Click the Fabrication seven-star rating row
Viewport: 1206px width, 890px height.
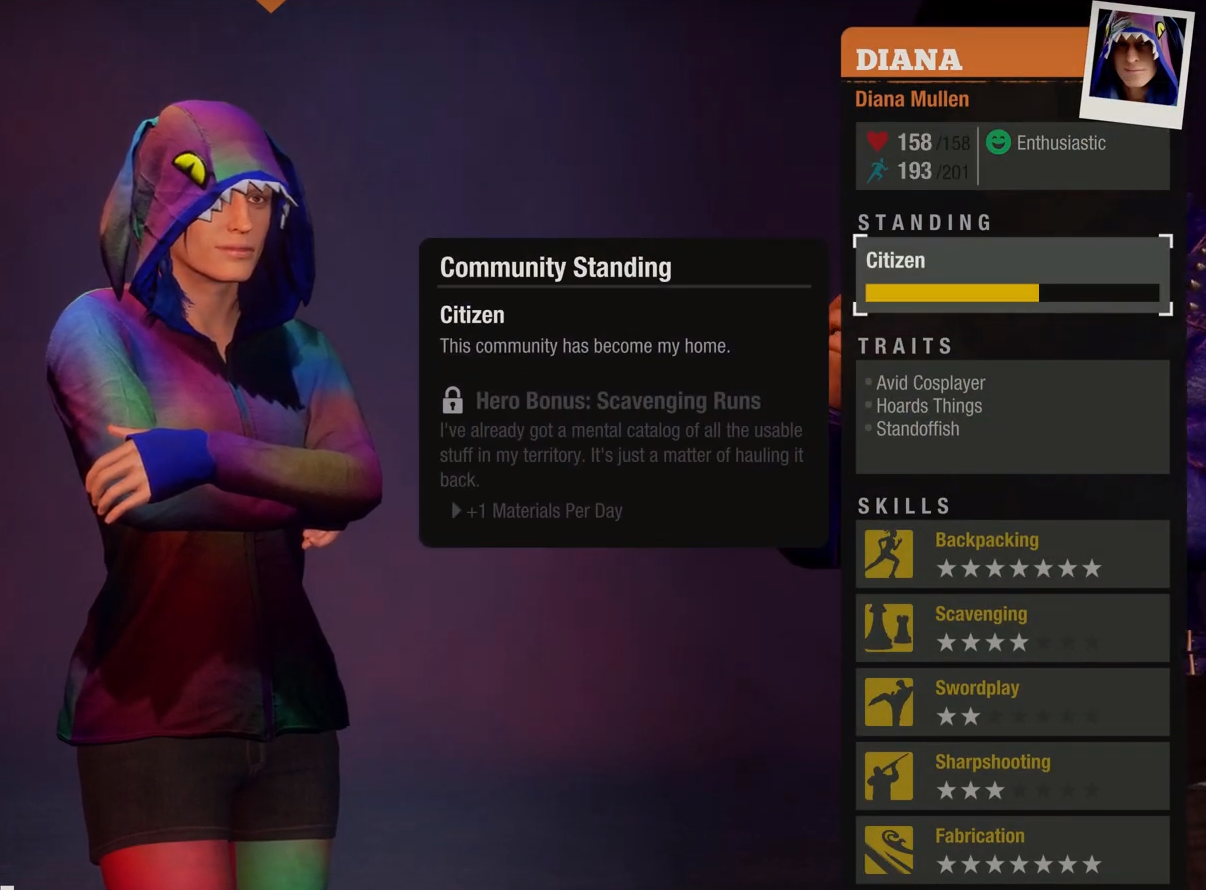tap(1018, 864)
